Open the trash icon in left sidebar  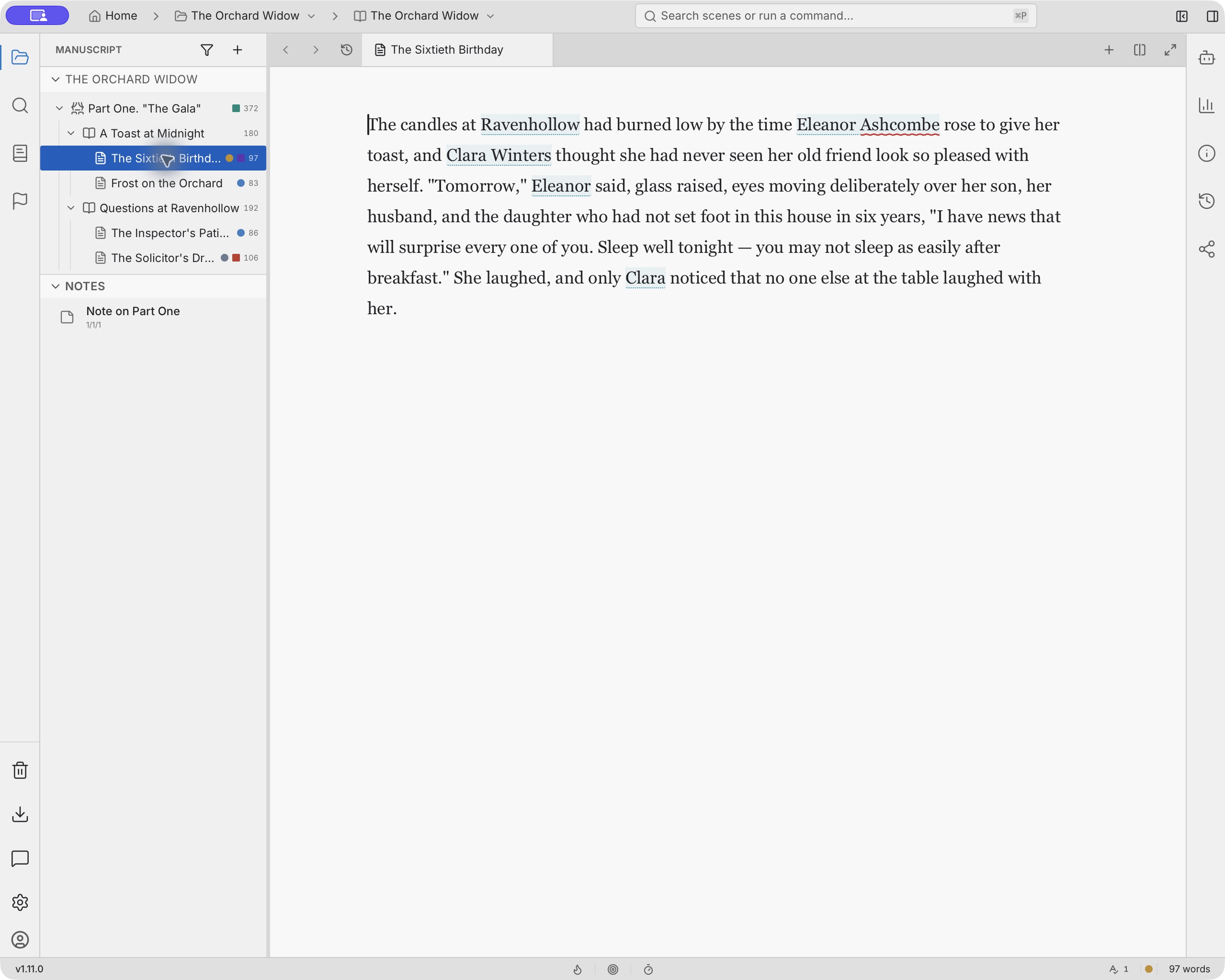click(x=20, y=770)
